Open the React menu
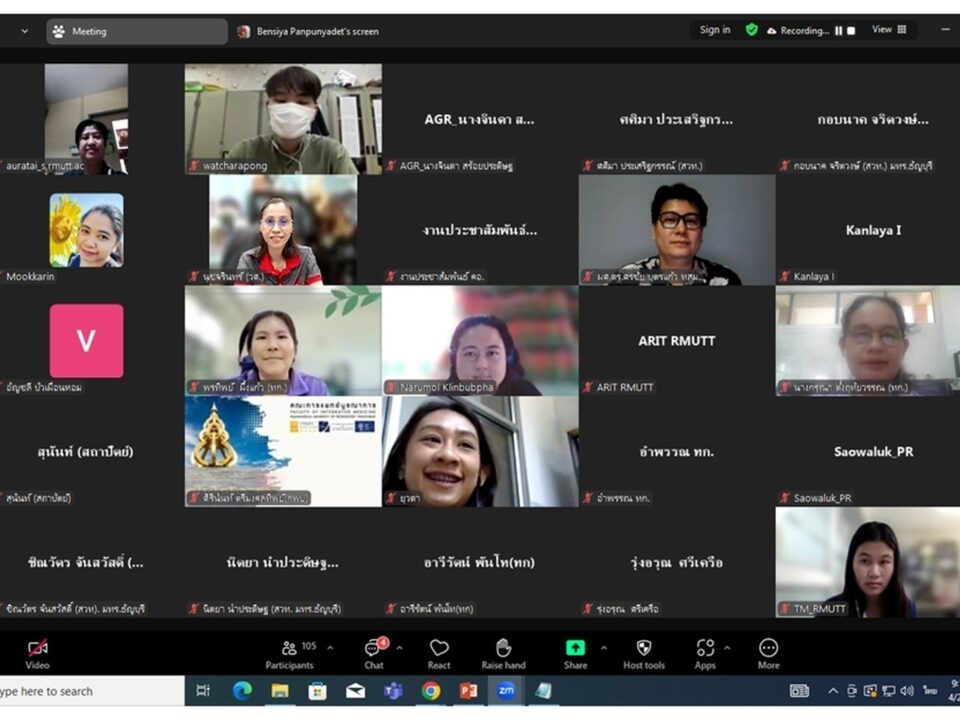This screenshot has height=720, width=960. (439, 654)
